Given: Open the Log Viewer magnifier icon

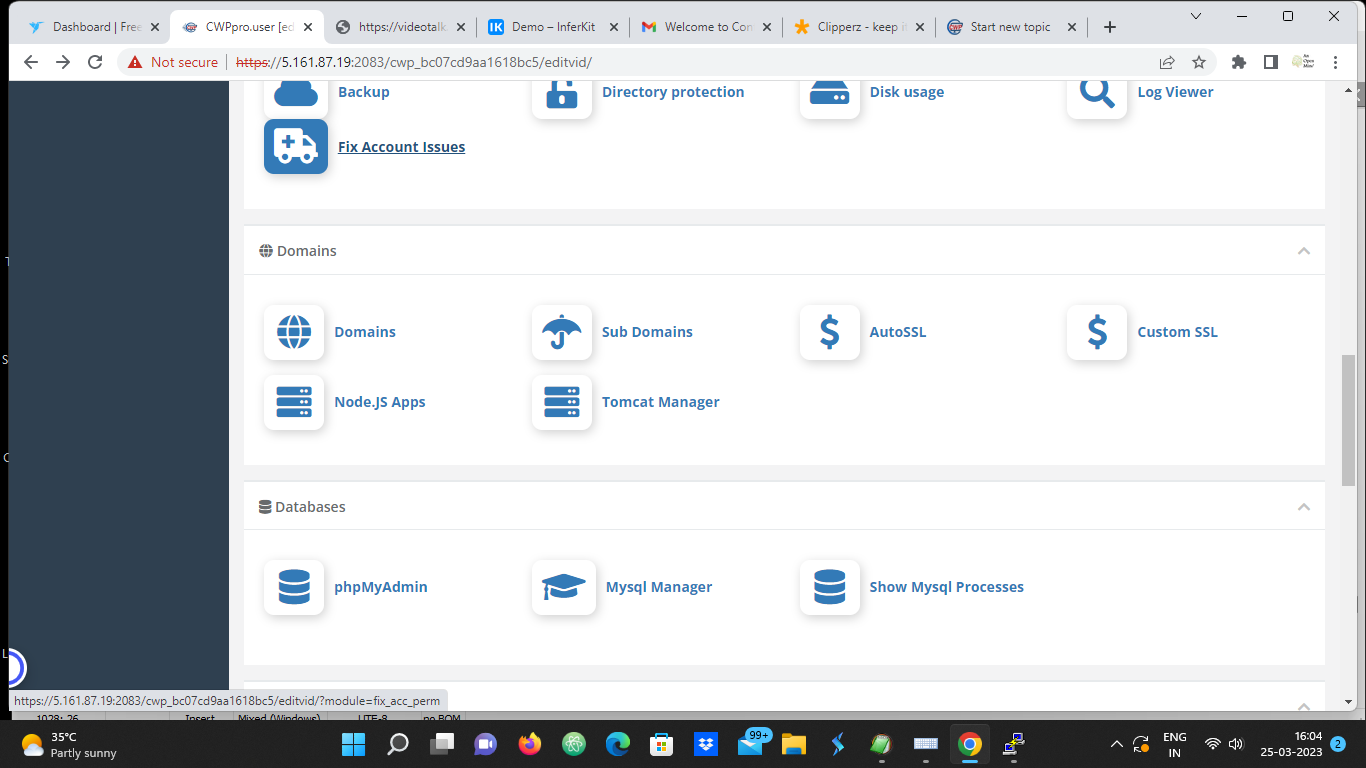Looking at the screenshot, I should tap(1097, 97).
